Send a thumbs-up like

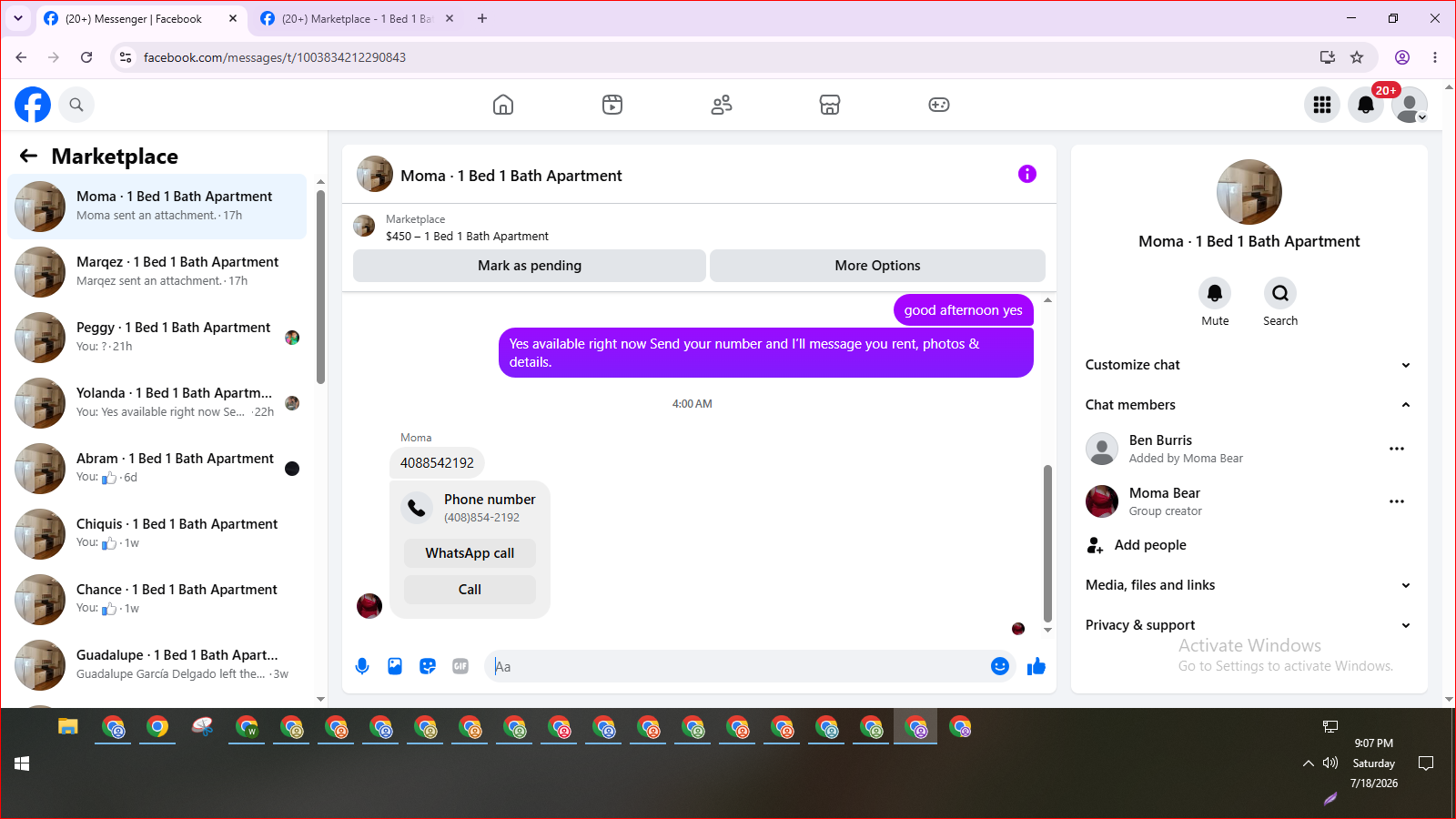pos(1036,666)
